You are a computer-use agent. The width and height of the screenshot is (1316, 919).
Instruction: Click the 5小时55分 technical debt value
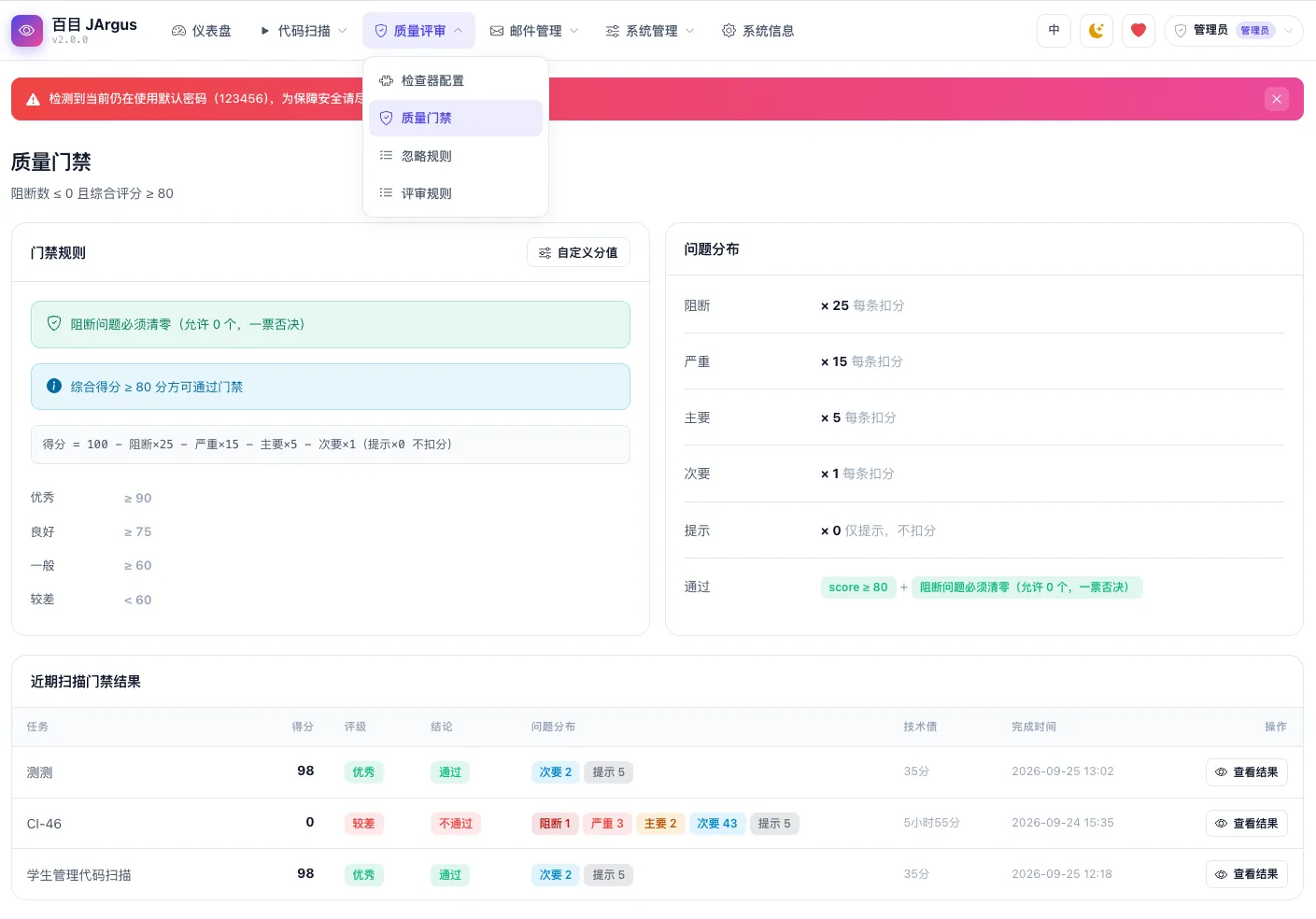(x=931, y=823)
